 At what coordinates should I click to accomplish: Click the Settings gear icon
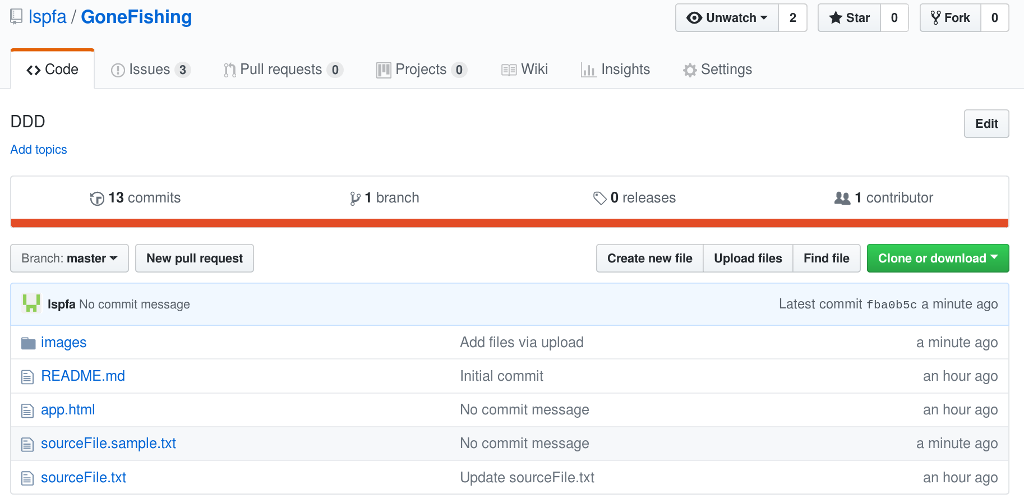click(x=690, y=70)
